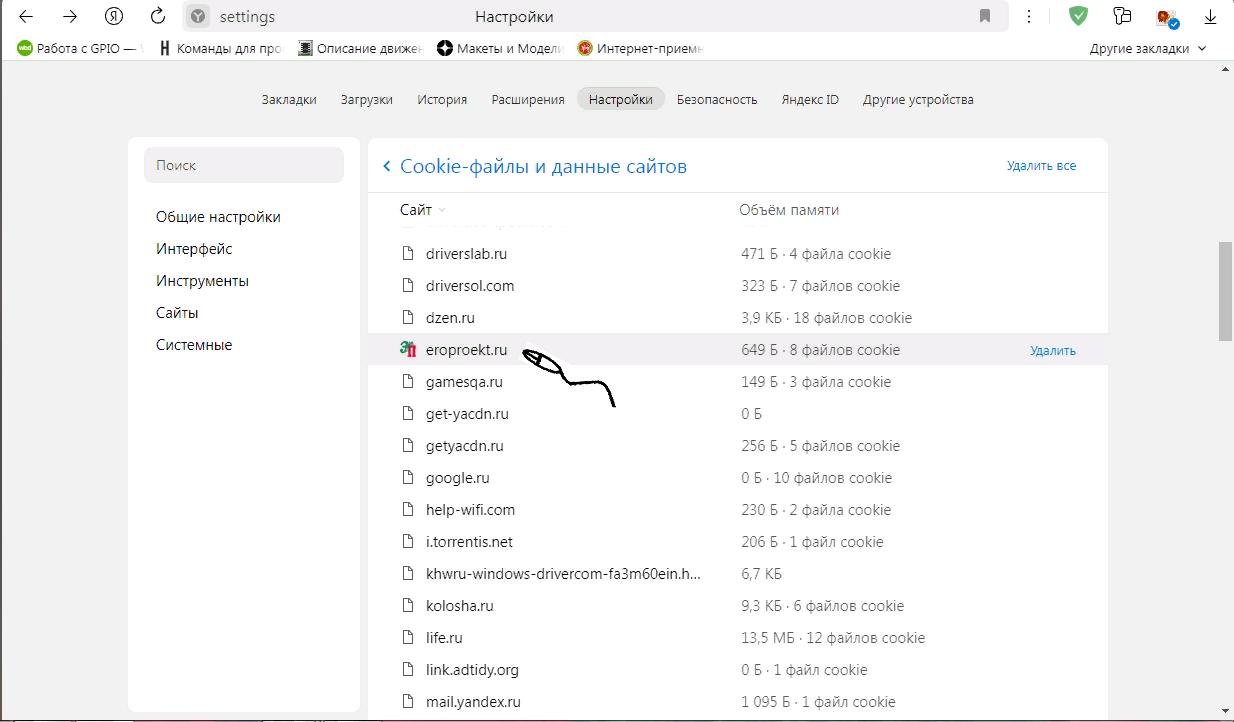Select Сайты in the settings sidebar

(x=177, y=313)
